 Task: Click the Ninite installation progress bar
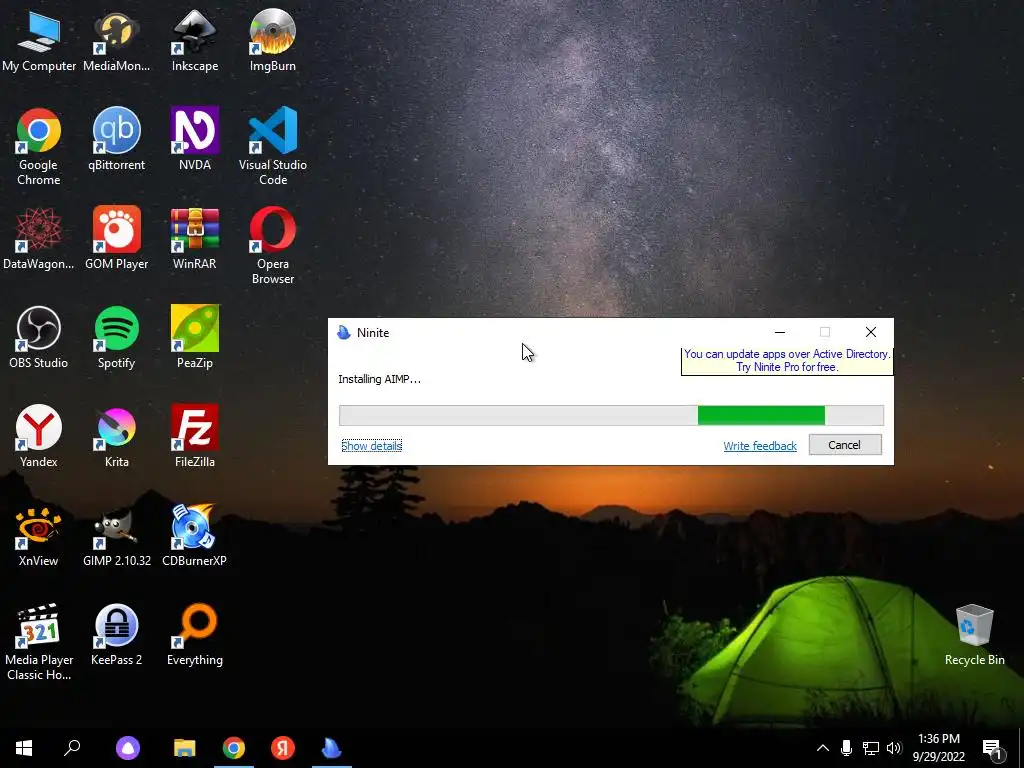(611, 415)
